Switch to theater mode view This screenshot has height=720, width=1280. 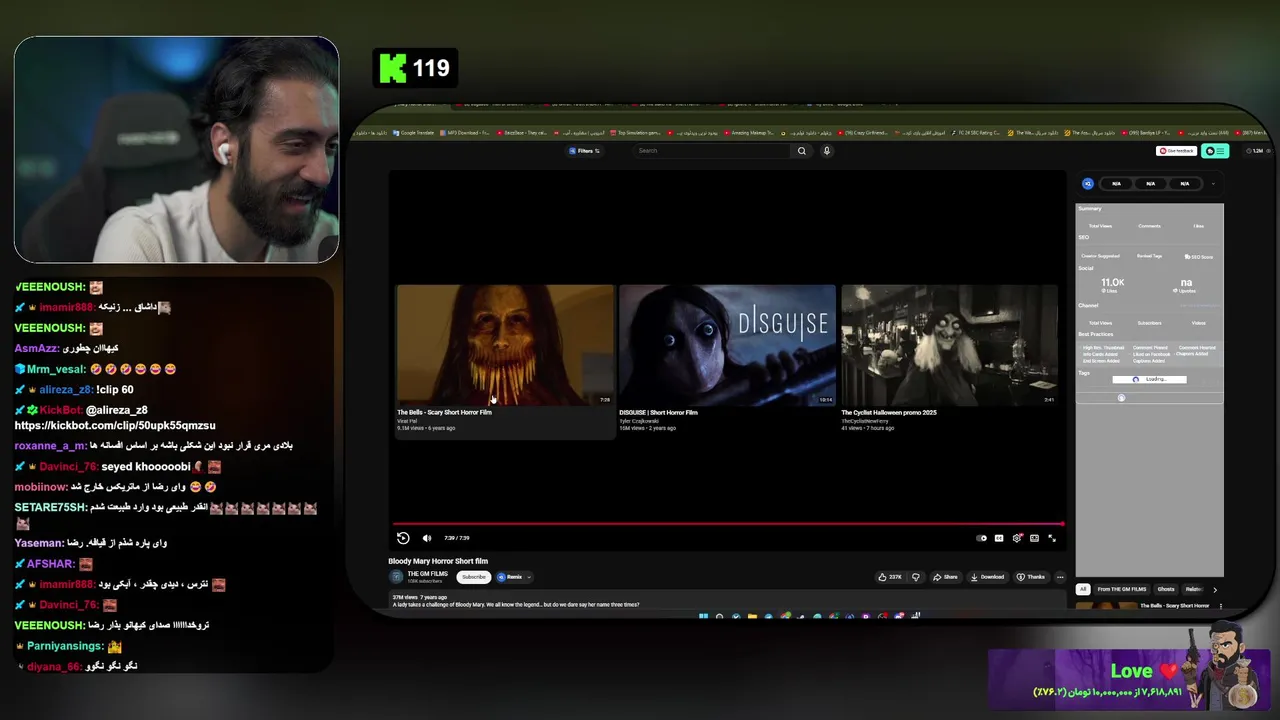(1034, 538)
